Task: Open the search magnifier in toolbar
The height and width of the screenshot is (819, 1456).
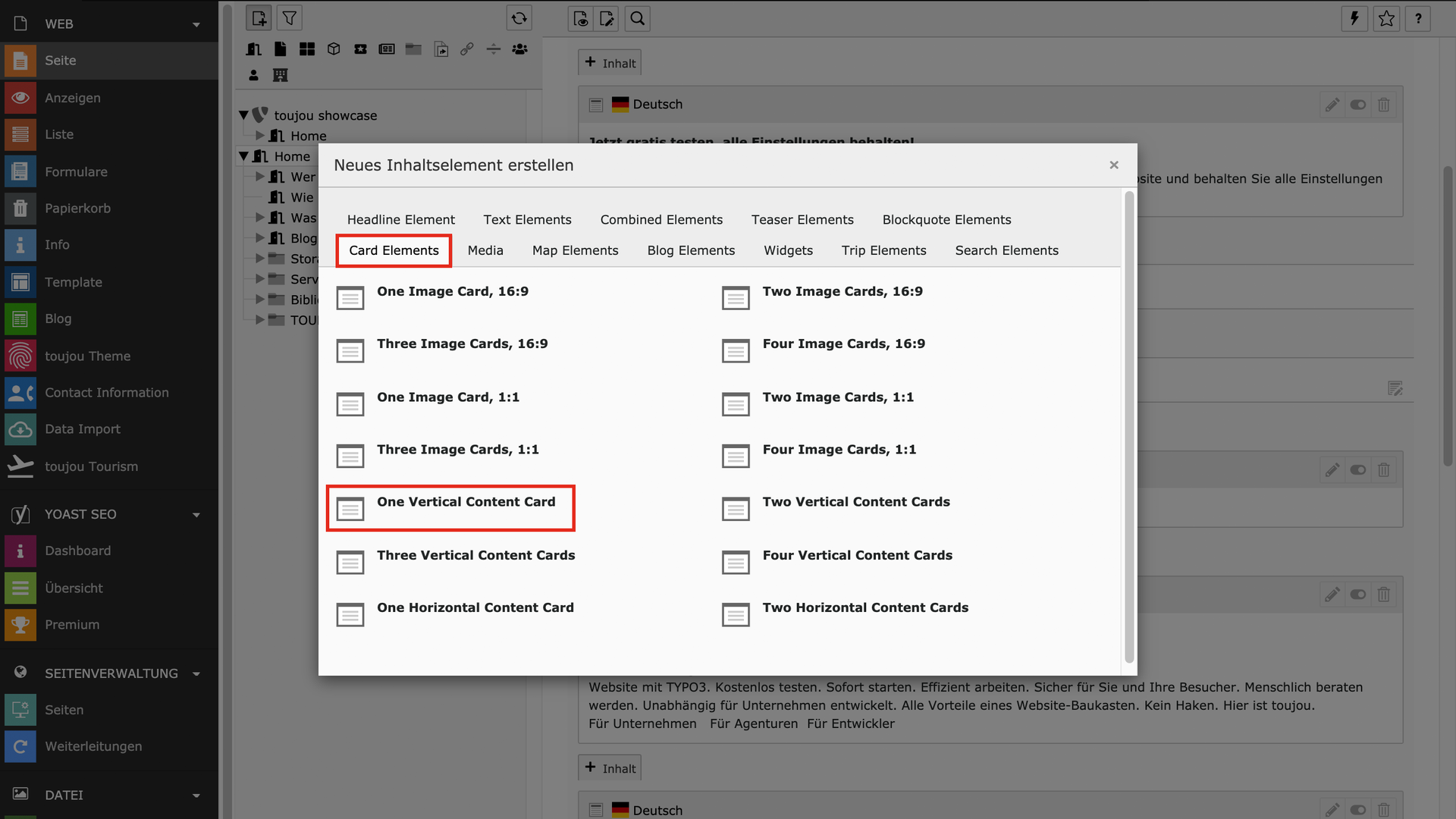Action: [637, 18]
